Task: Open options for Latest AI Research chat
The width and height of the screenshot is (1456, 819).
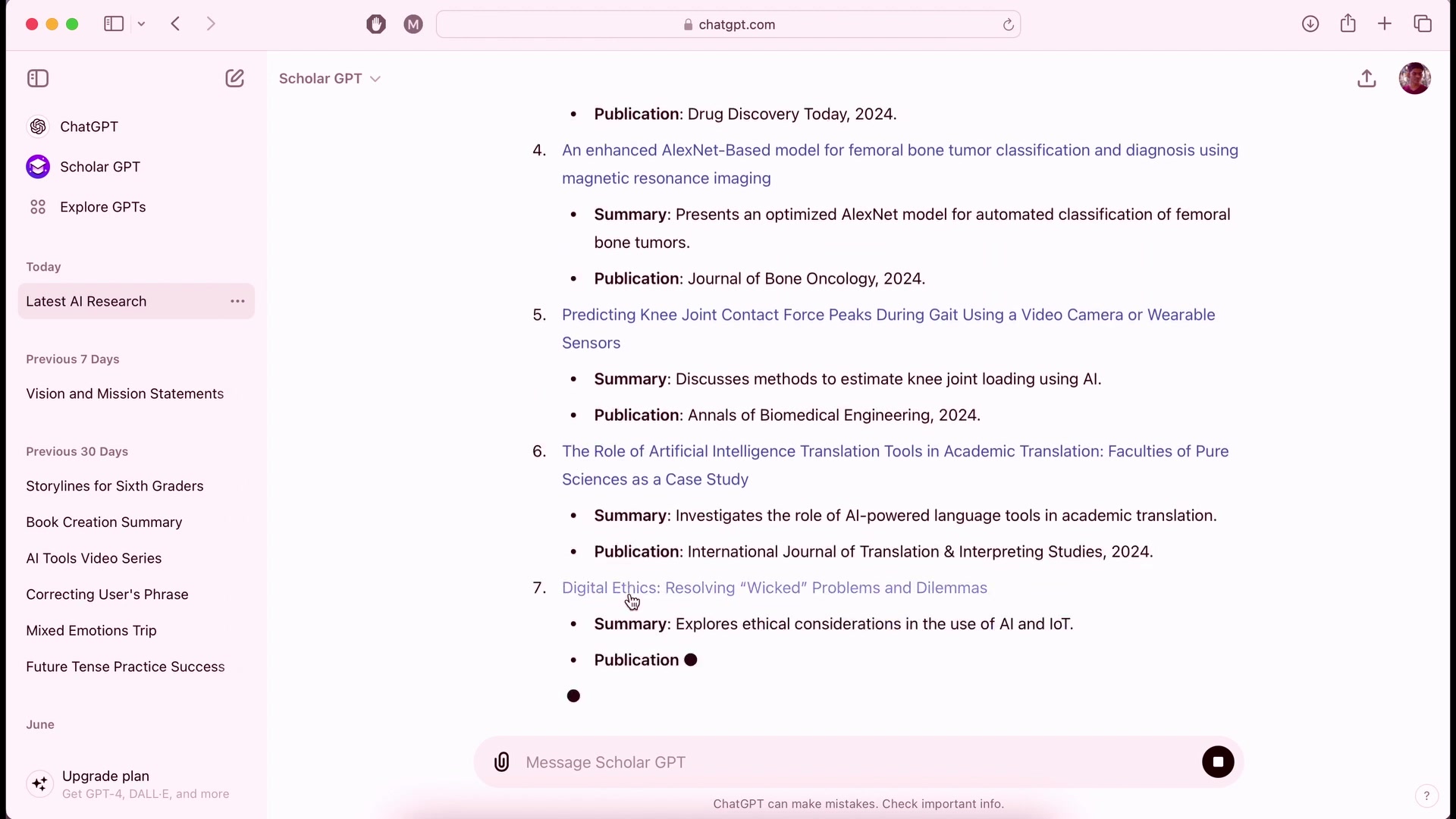Action: pyautogui.click(x=237, y=301)
